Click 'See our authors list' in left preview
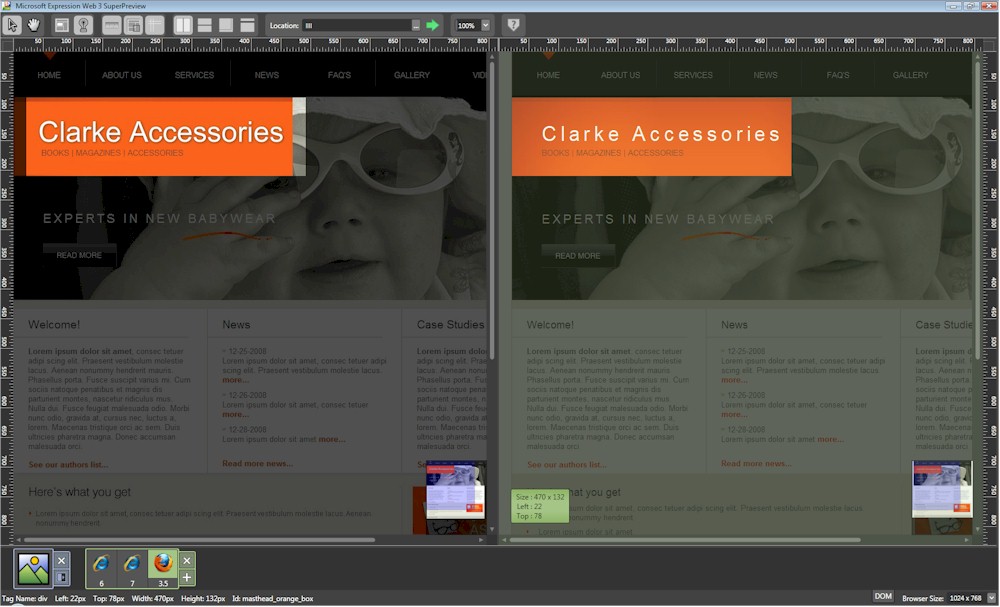Image resolution: width=1000 pixels, height=607 pixels. 68,465
